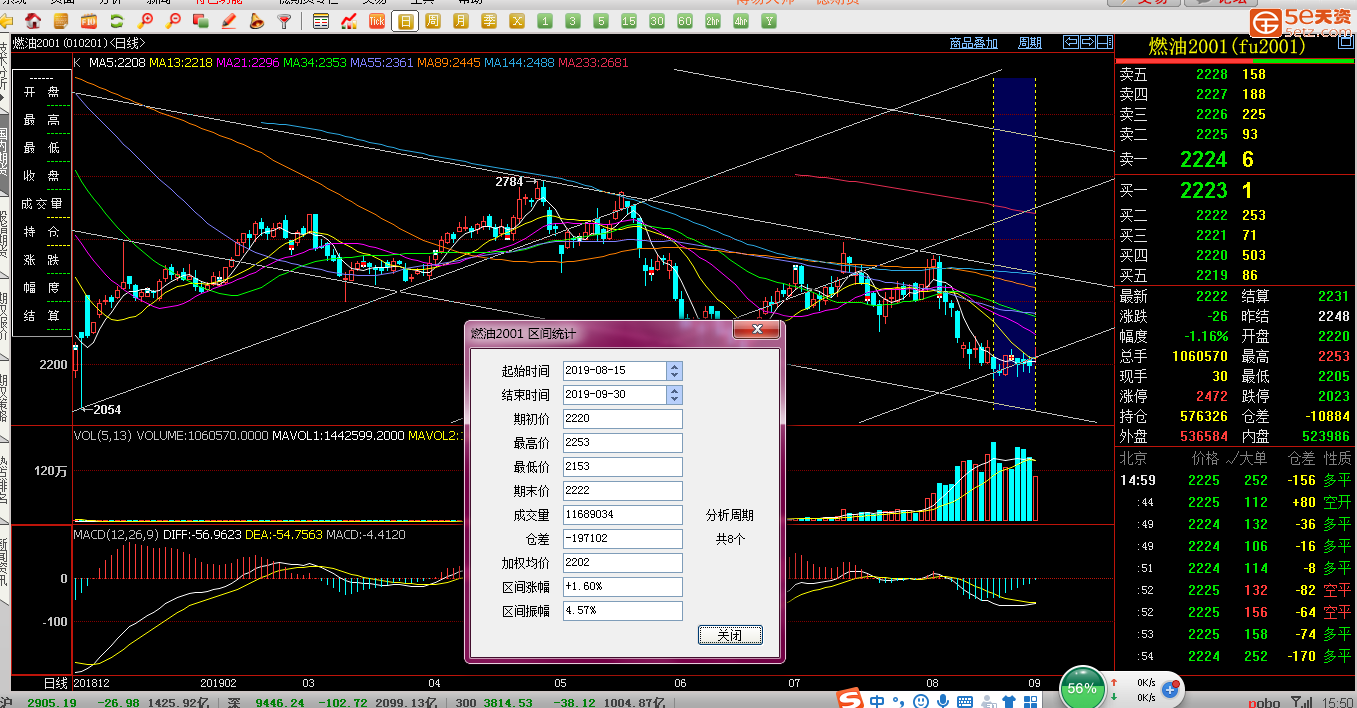Maximize the 燃油2001 quote panel
The height and width of the screenshot is (708, 1357).
(x=1345, y=42)
